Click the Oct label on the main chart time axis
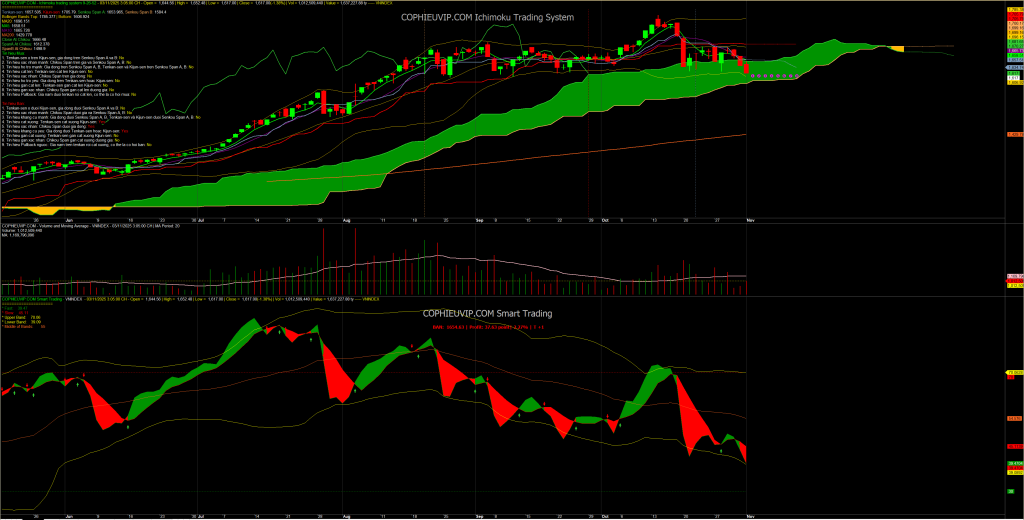Viewport: 1024px width, 520px height. 606,217
